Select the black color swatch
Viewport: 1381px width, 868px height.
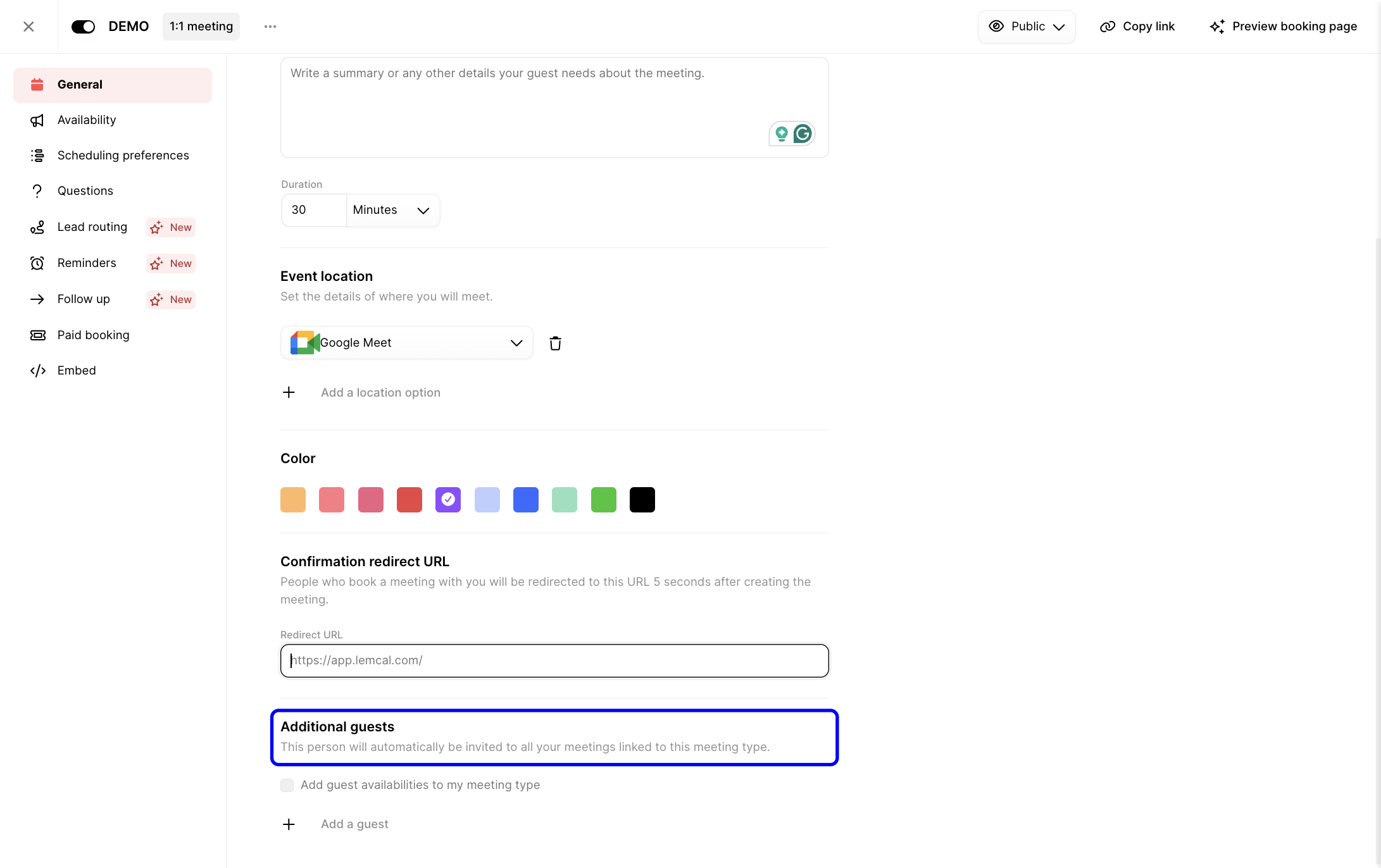(642, 500)
